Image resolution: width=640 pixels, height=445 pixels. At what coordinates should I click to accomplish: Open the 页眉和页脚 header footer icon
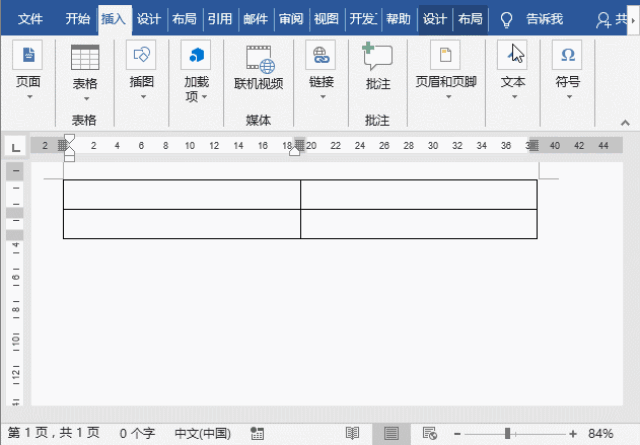[x=445, y=55]
